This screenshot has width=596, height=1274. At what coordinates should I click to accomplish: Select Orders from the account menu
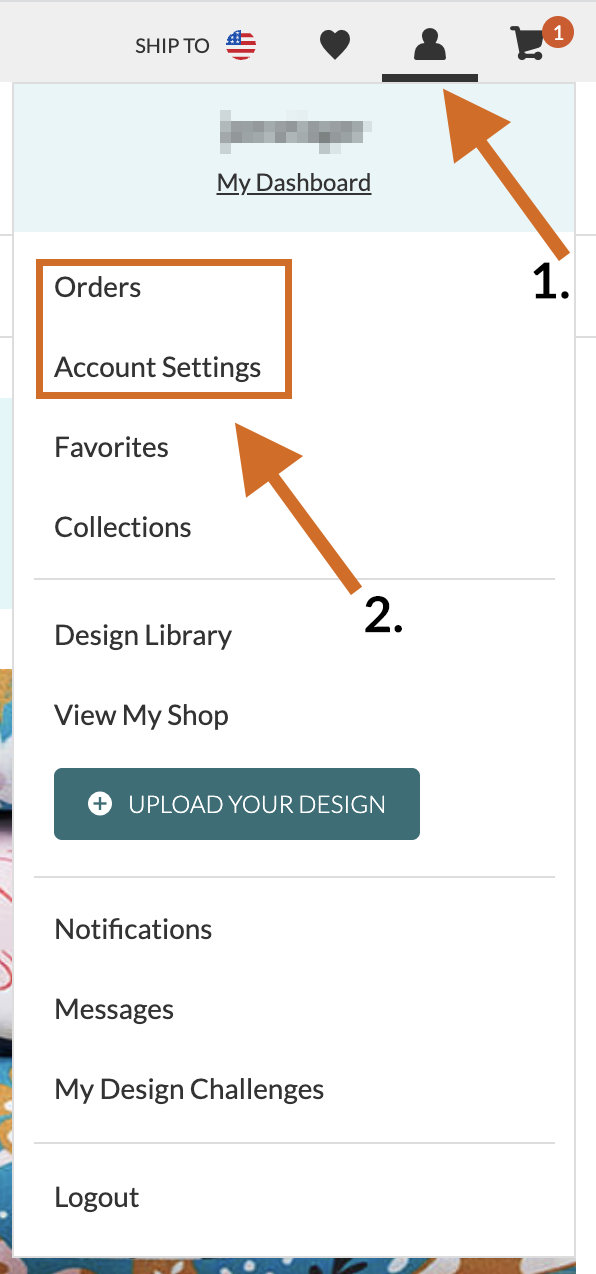click(97, 287)
